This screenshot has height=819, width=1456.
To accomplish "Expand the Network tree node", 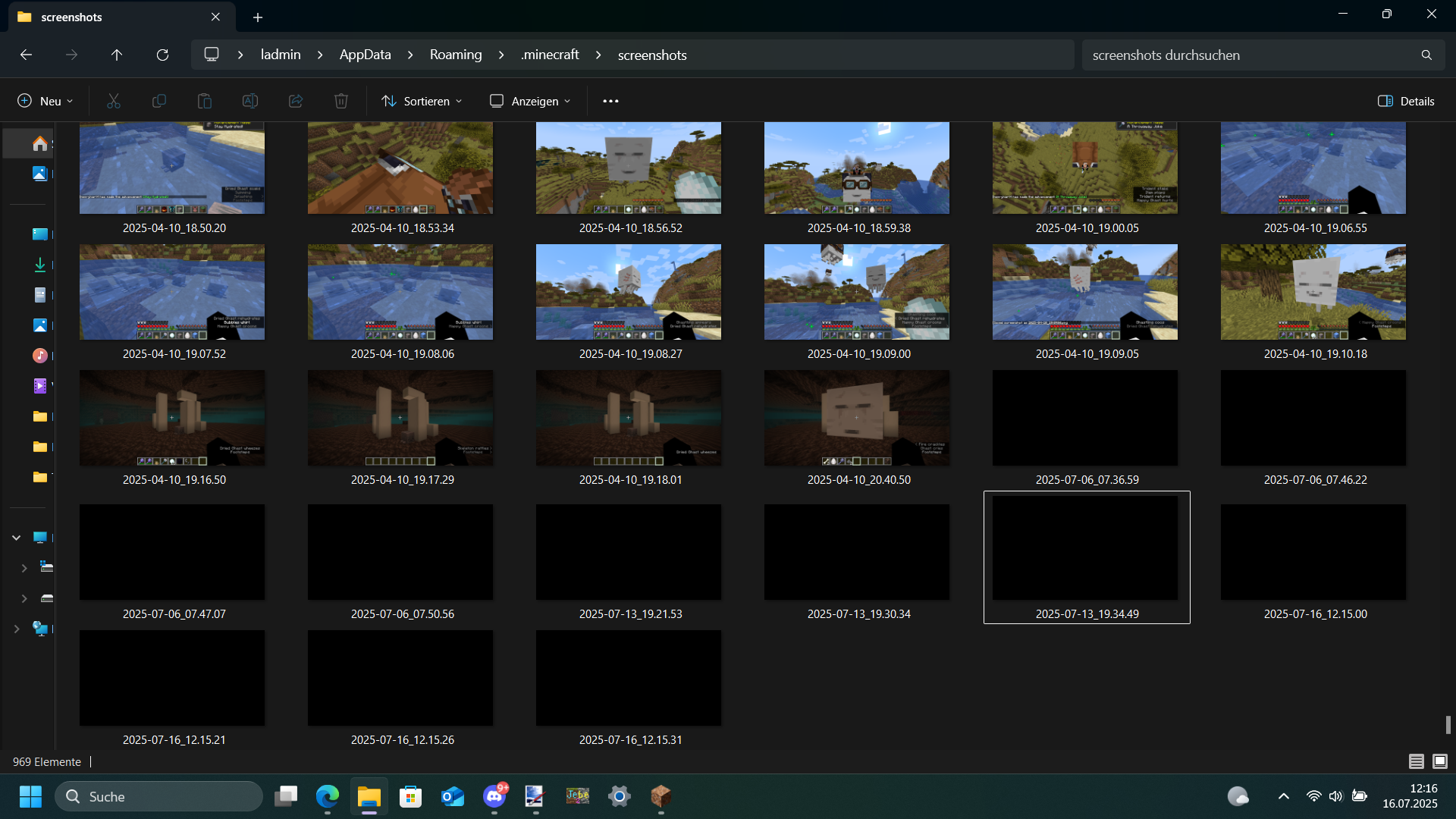I will 16,629.
